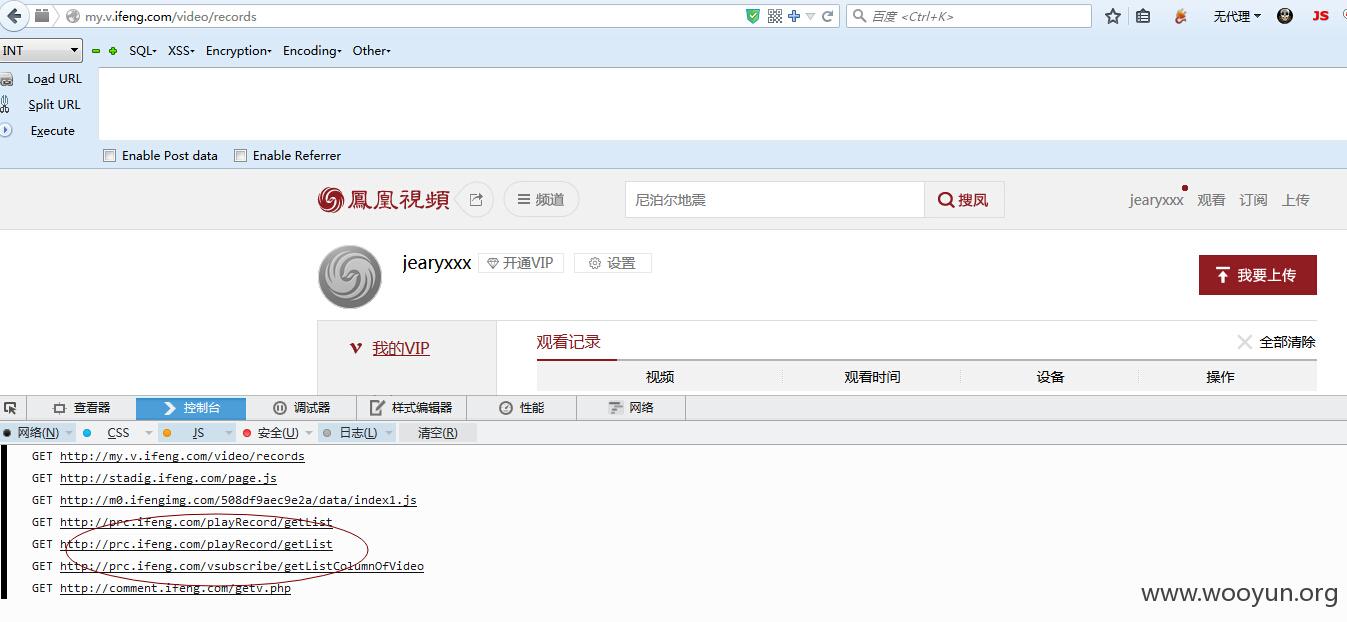
Task: Click the site identity globe icon
Action: pos(73,16)
